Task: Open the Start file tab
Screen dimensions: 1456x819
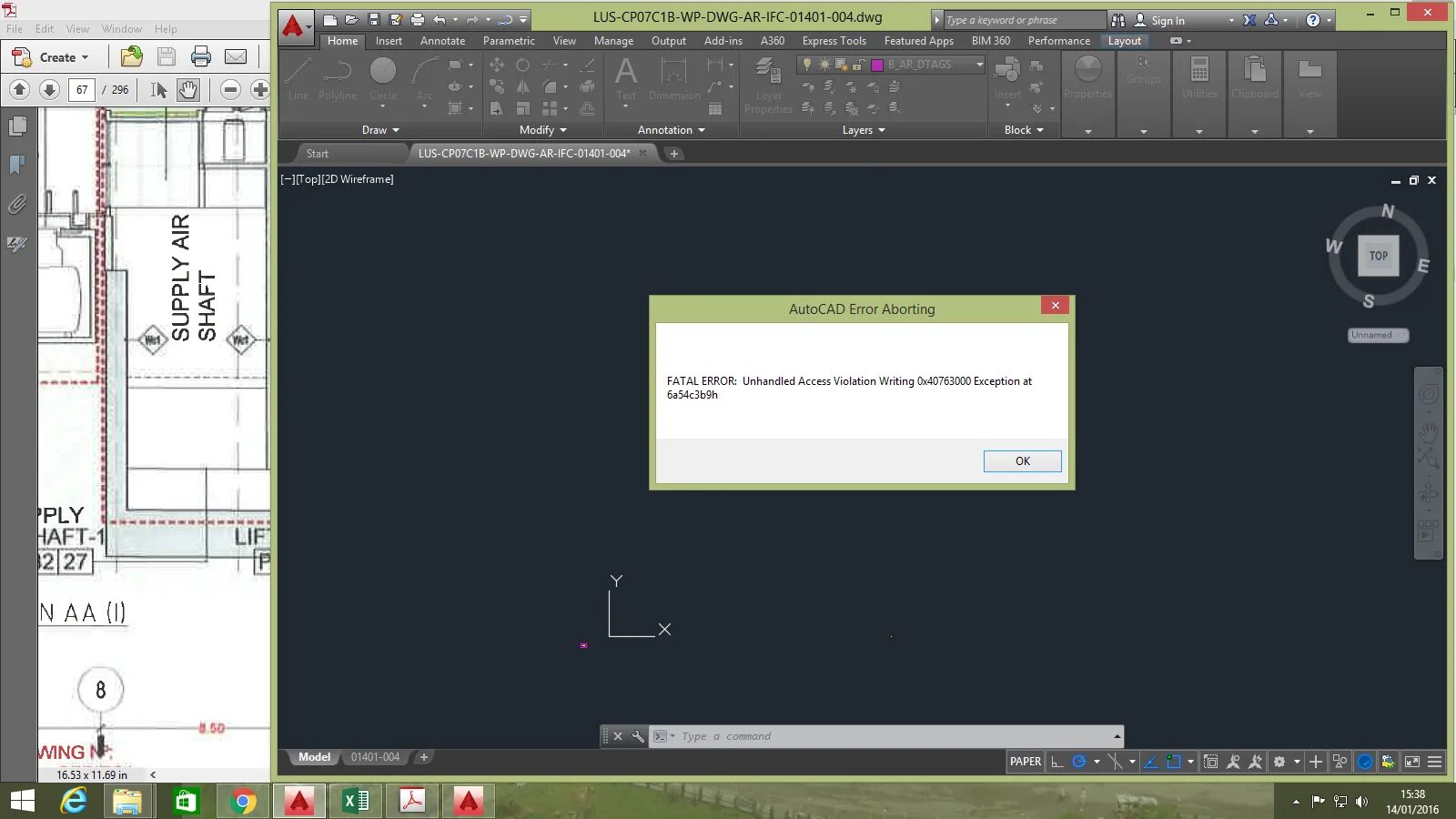Action: pos(318,154)
